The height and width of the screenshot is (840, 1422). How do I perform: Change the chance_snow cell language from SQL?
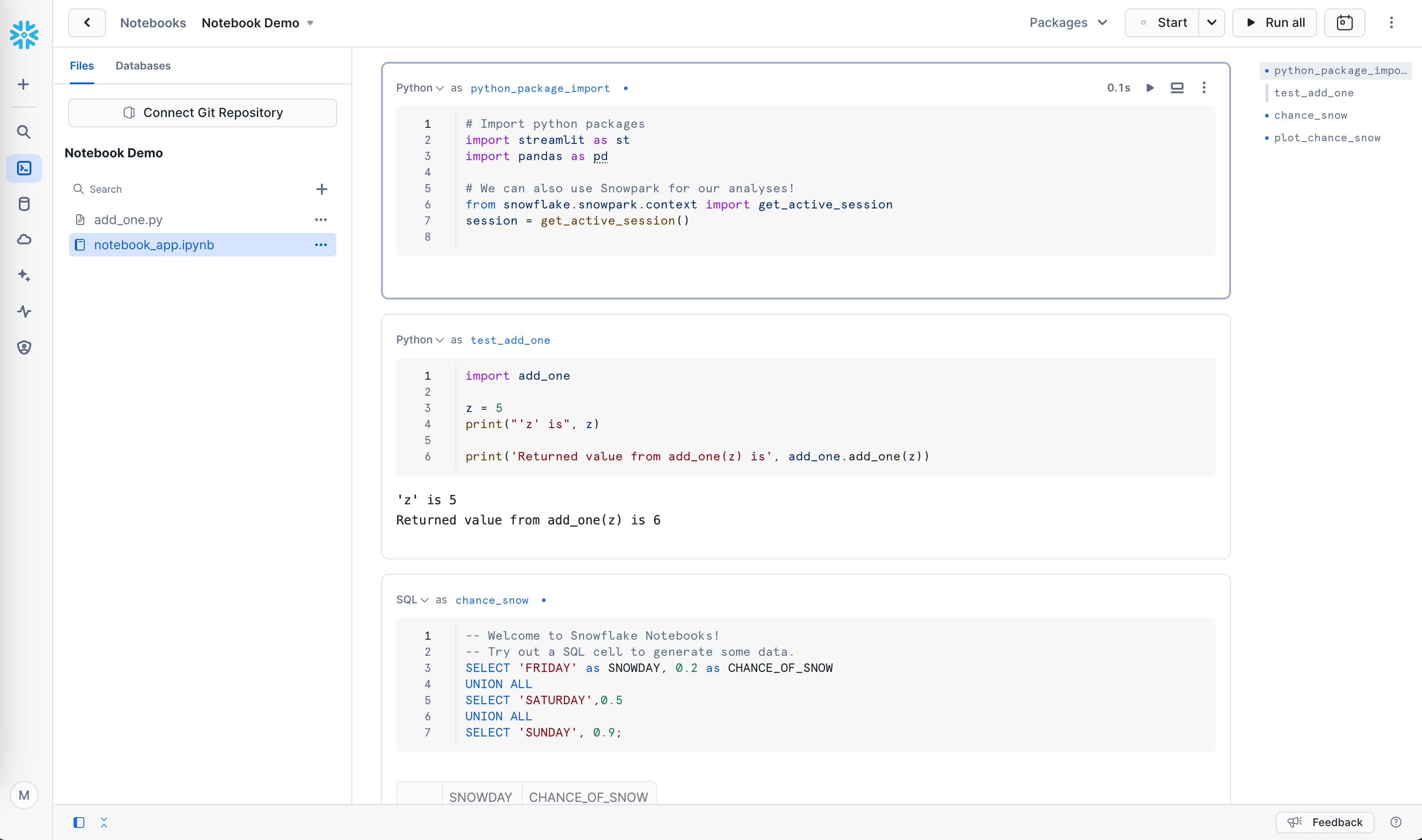[412, 600]
